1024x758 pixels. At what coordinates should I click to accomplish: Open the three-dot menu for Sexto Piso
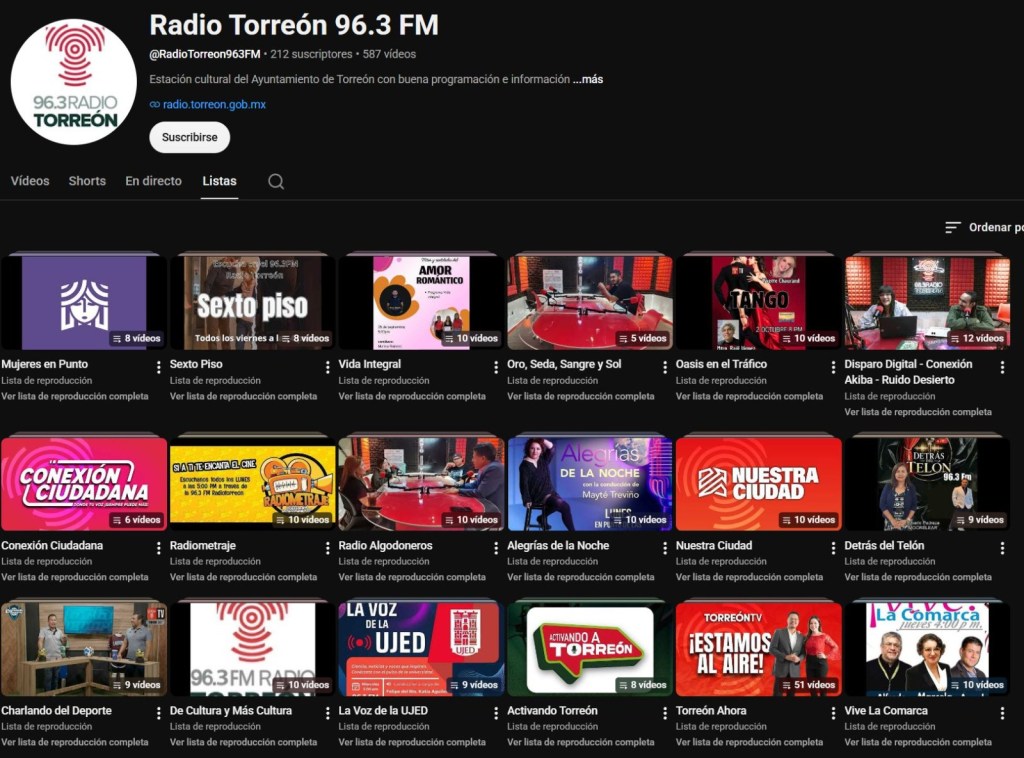(x=327, y=368)
